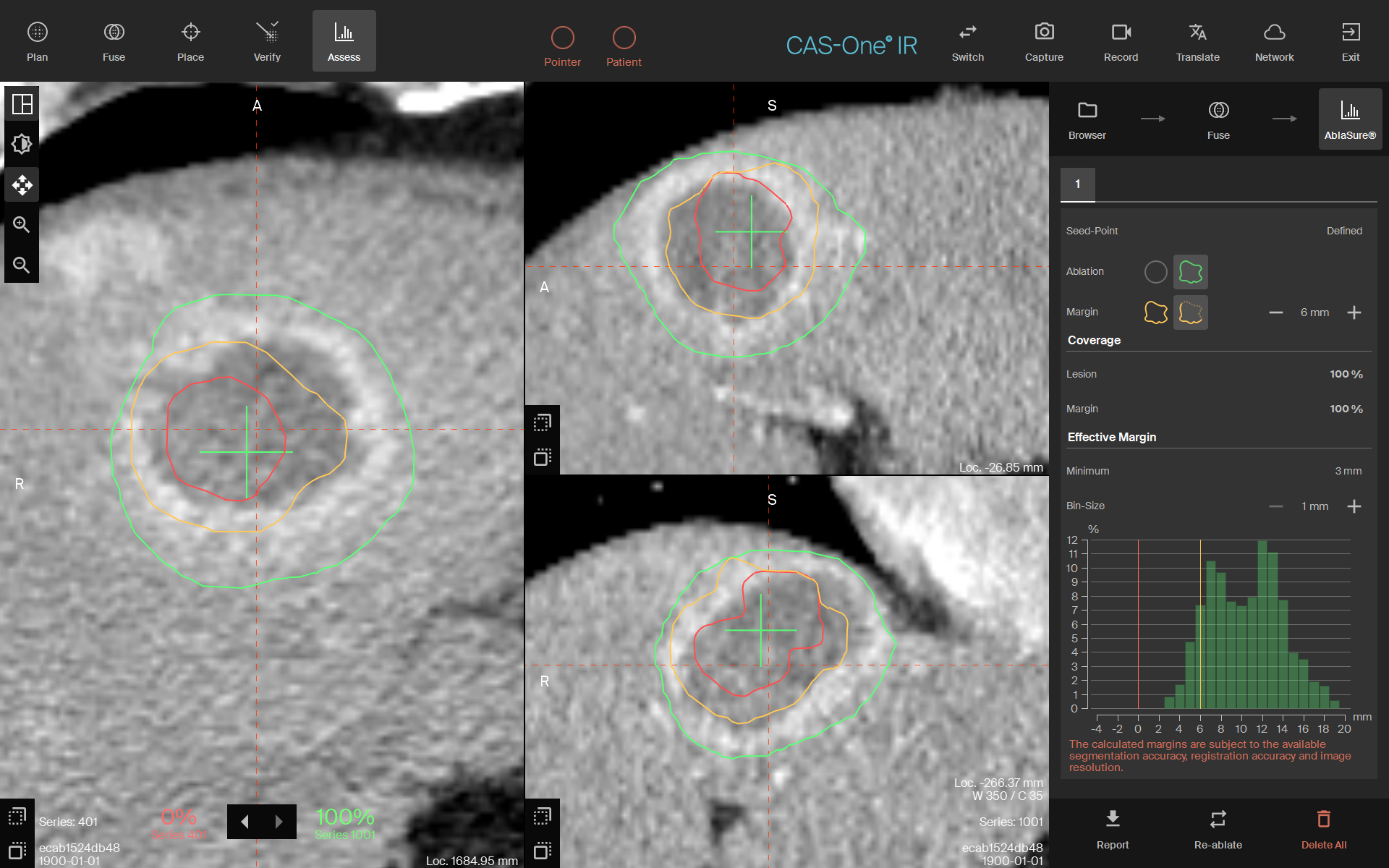Toggle dashed margin outline display

pyautogui.click(x=1190, y=312)
